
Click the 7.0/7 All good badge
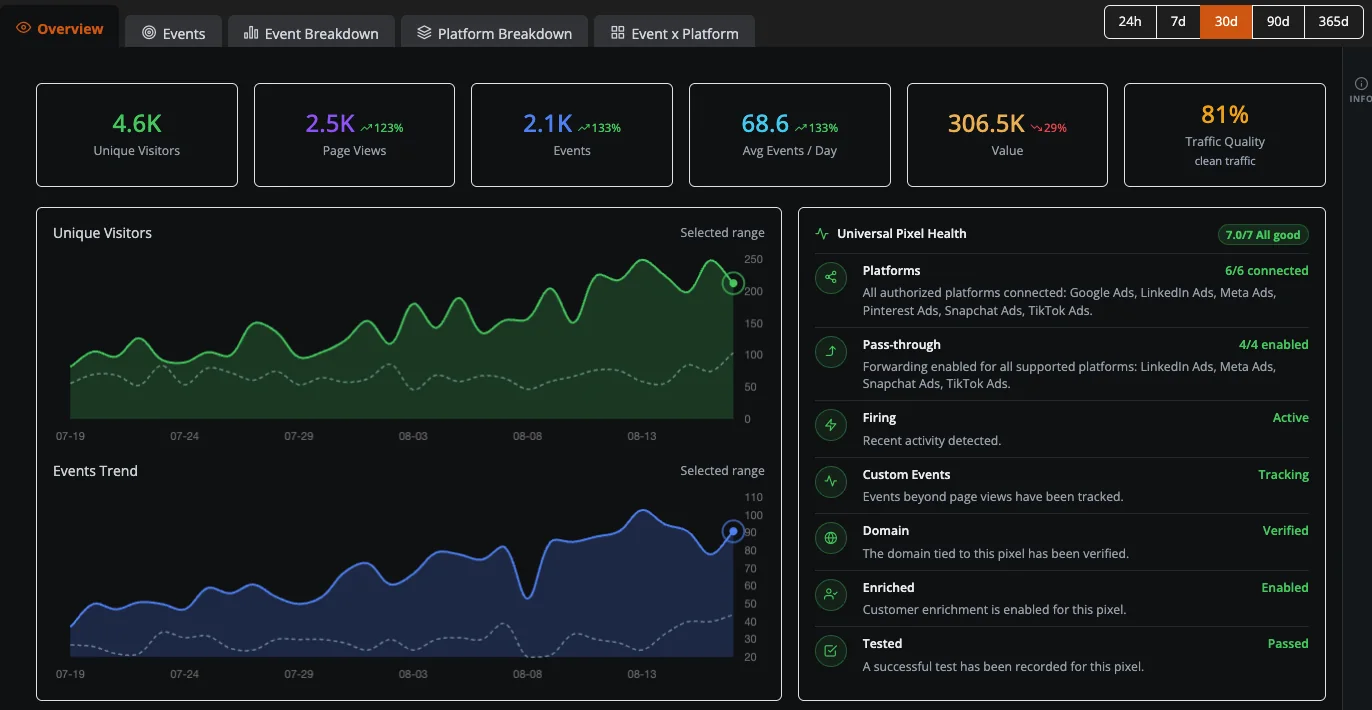click(1263, 235)
